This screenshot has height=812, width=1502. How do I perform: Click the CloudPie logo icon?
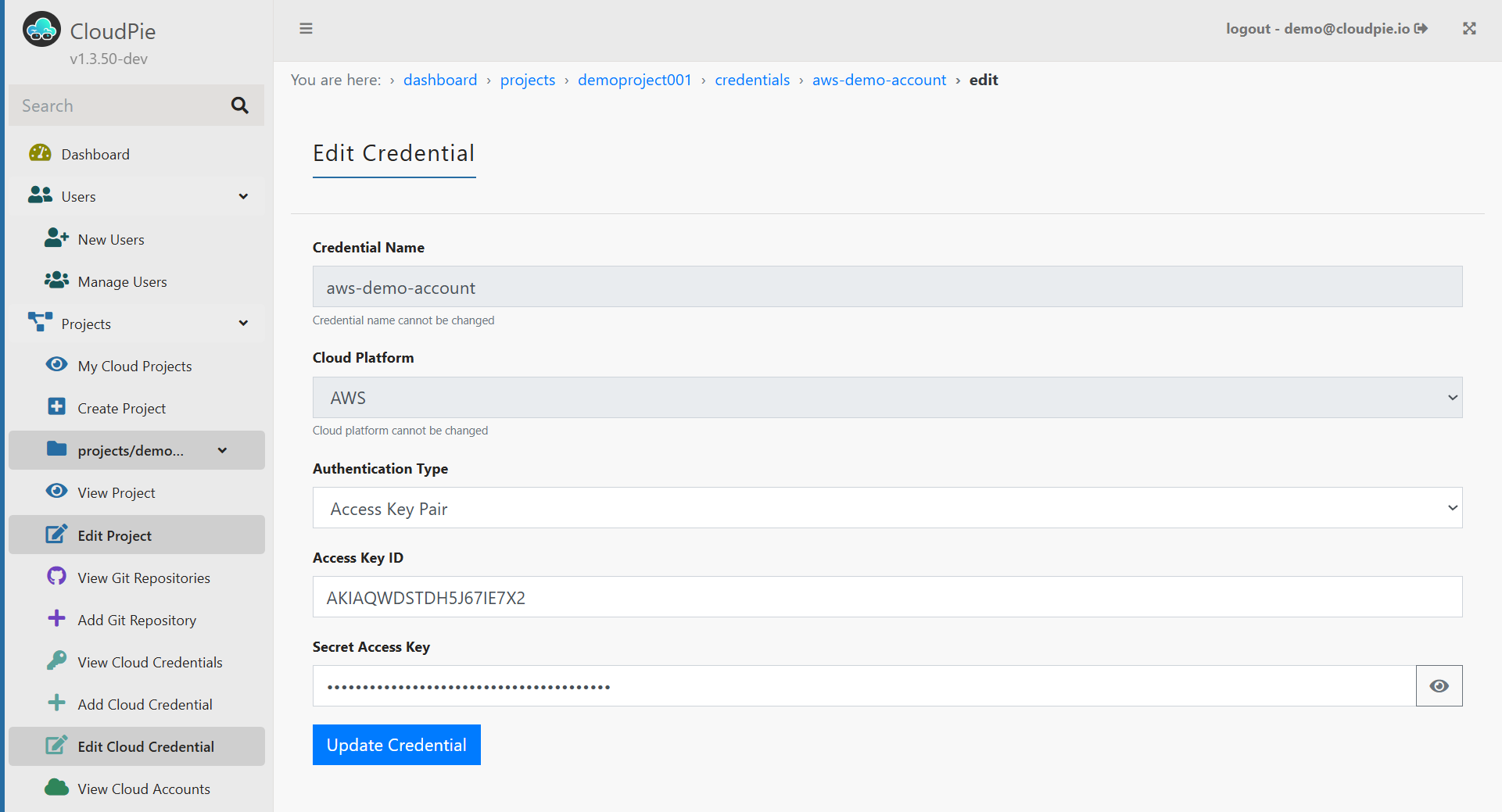coord(41,30)
